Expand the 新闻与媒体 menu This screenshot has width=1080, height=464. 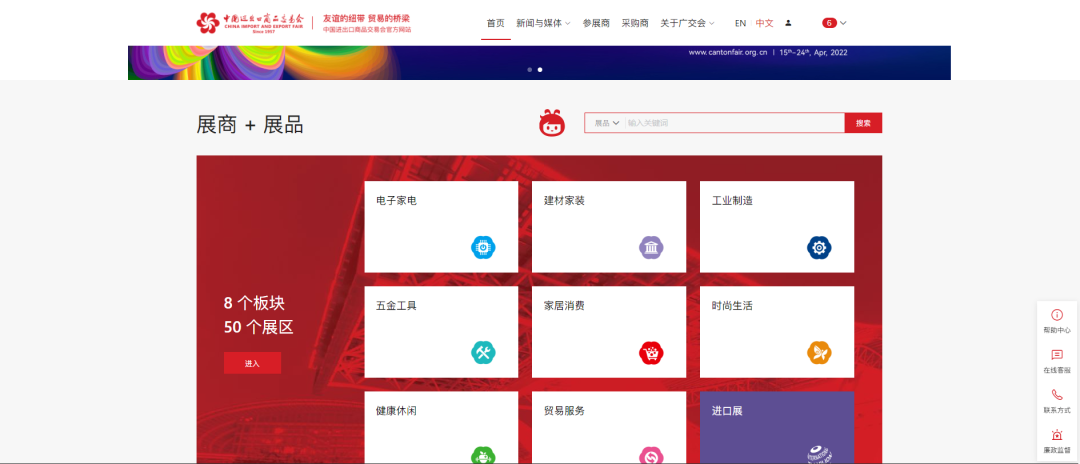[543, 23]
